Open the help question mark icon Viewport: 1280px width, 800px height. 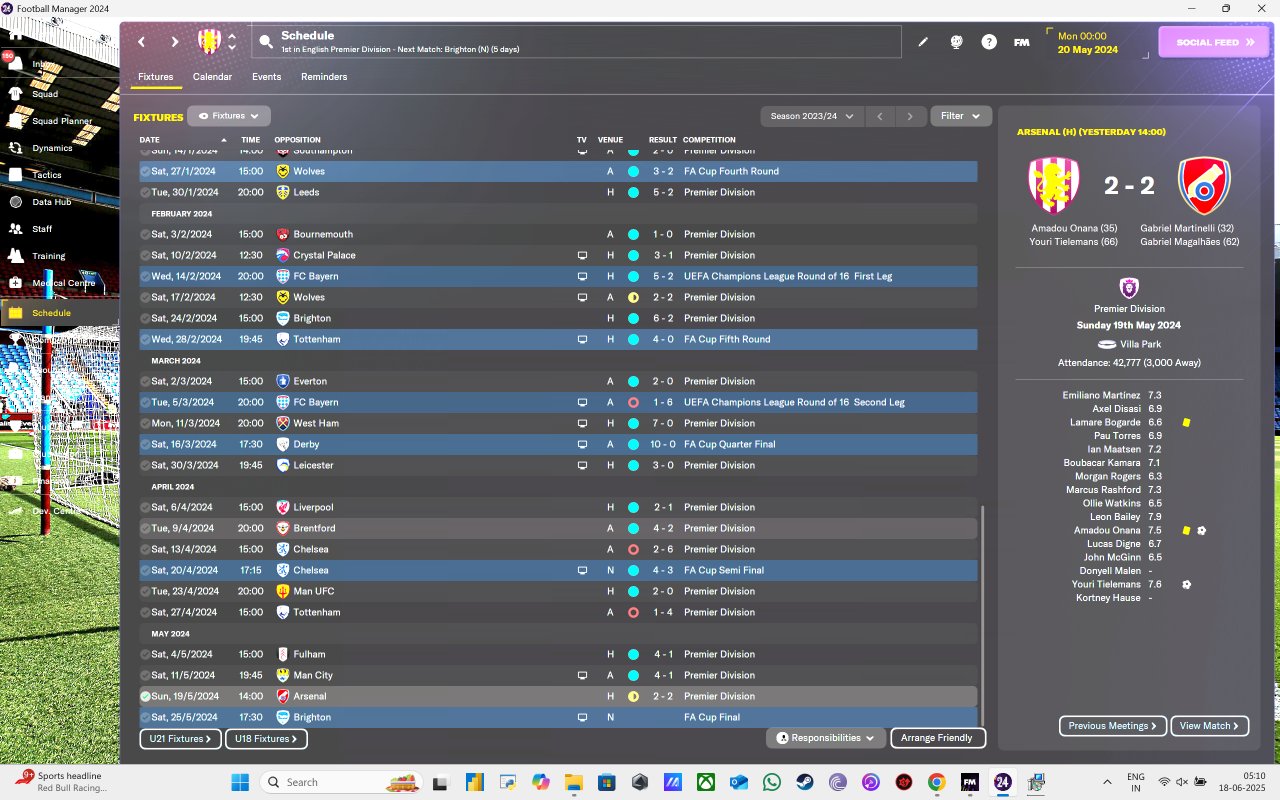tap(989, 42)
